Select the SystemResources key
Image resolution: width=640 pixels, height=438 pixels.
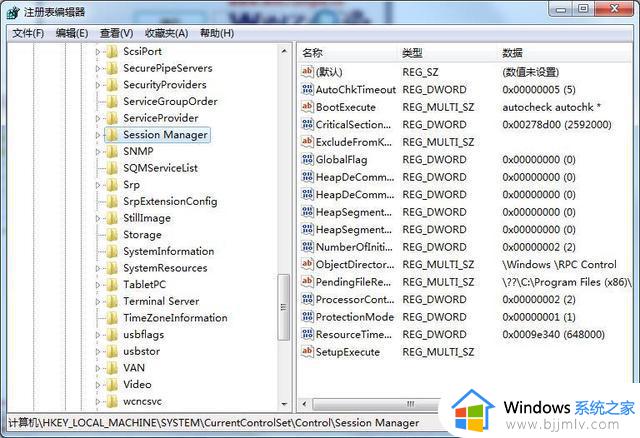point(165,268)
